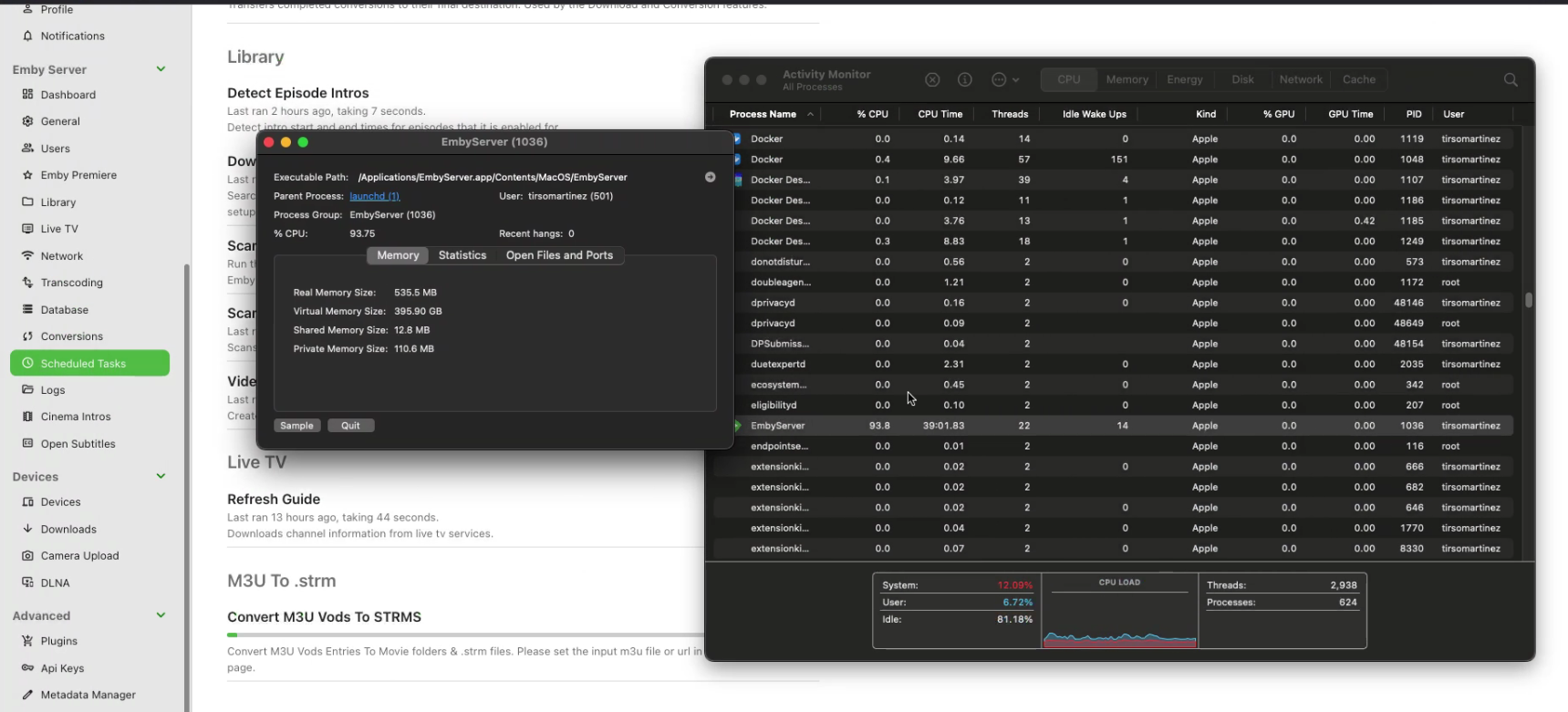Switch to the Statistics tab
Screen dimensions: 1568x712
(x=462, y=255)
